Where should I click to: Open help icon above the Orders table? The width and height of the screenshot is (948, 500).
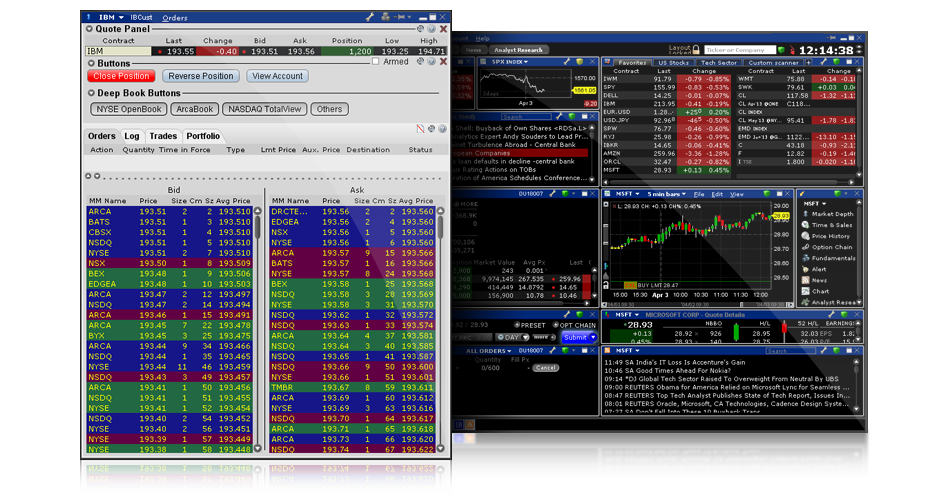pos(442,129)
